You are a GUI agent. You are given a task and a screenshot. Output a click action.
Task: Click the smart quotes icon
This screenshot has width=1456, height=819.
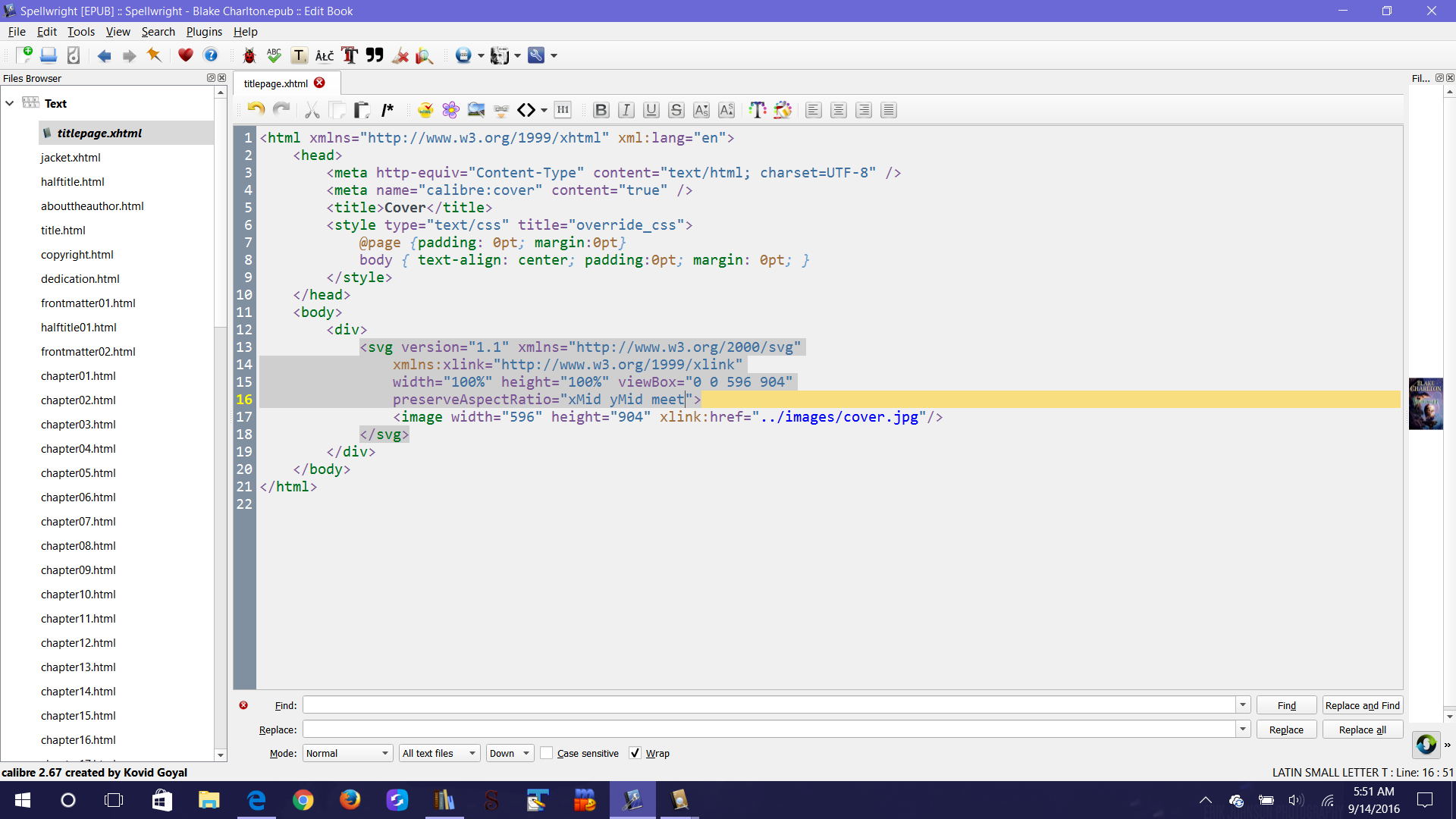point(375,55)
